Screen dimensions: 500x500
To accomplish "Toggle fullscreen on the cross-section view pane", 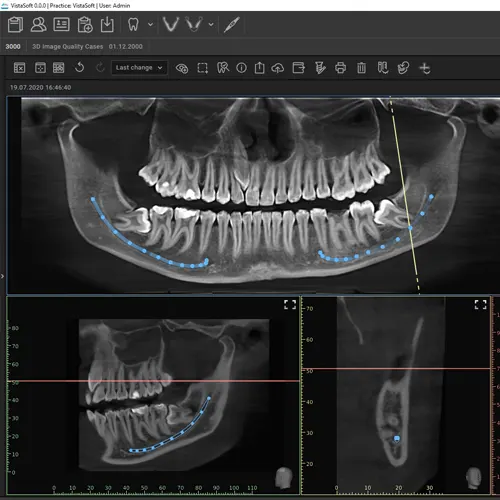I will (480, 304).
